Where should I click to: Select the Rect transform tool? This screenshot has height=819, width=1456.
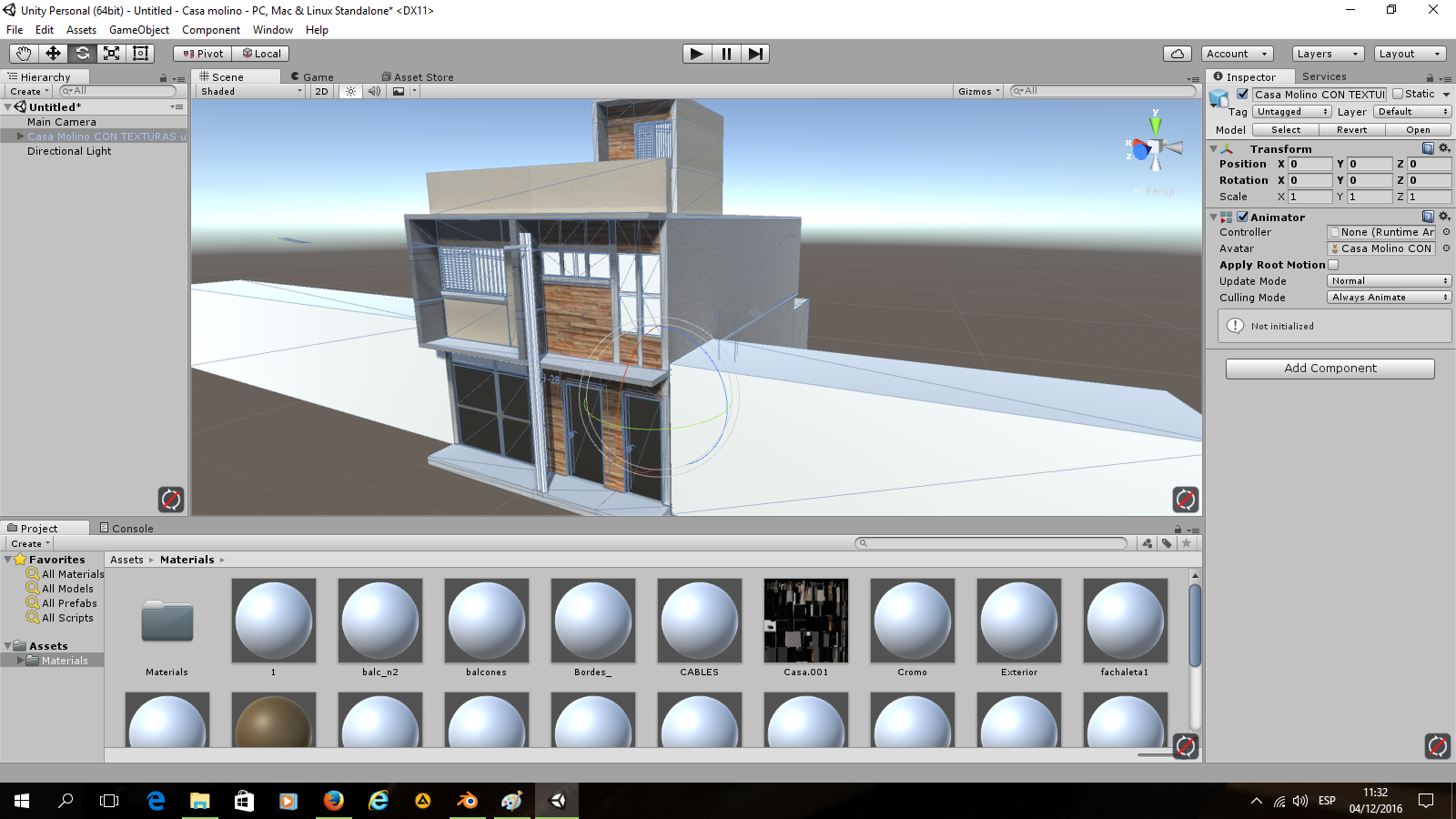click(140, 54)
